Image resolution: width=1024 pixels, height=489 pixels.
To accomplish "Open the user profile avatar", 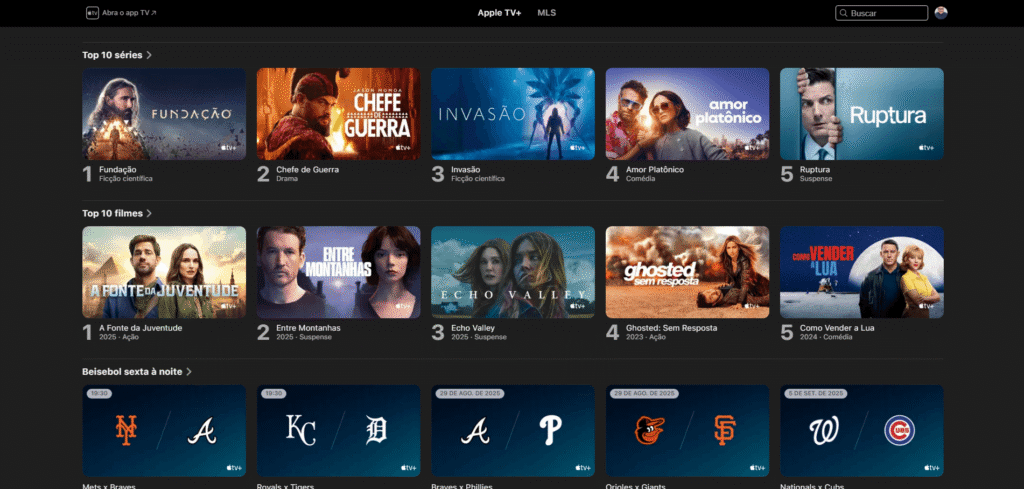I will [x=941, y=12].
